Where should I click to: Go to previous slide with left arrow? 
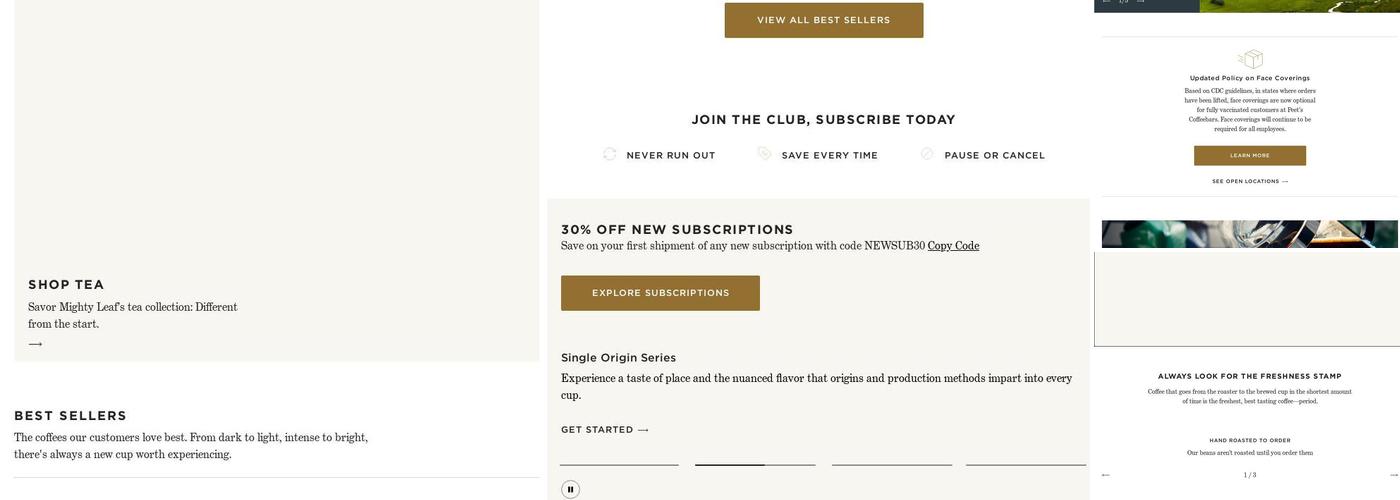[x=1106, y=475]
